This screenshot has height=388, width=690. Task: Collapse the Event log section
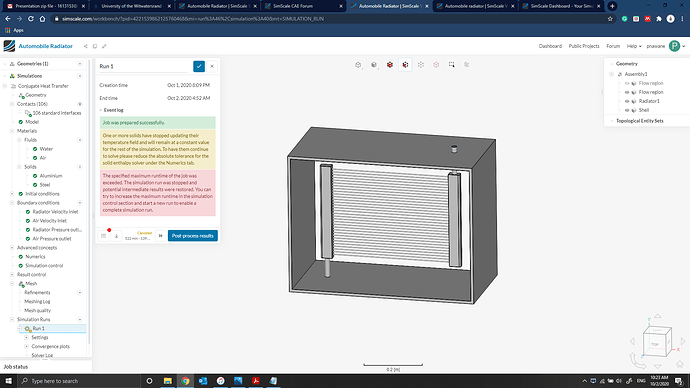coord(101,110)
